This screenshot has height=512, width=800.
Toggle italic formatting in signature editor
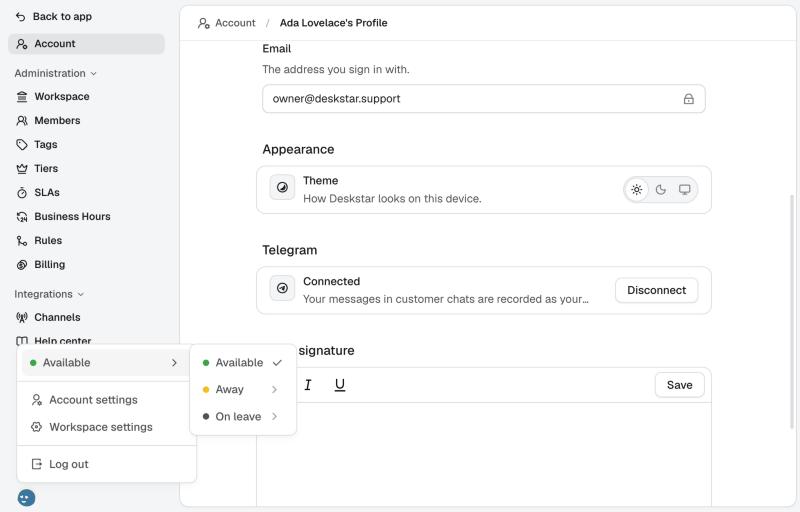308,385
